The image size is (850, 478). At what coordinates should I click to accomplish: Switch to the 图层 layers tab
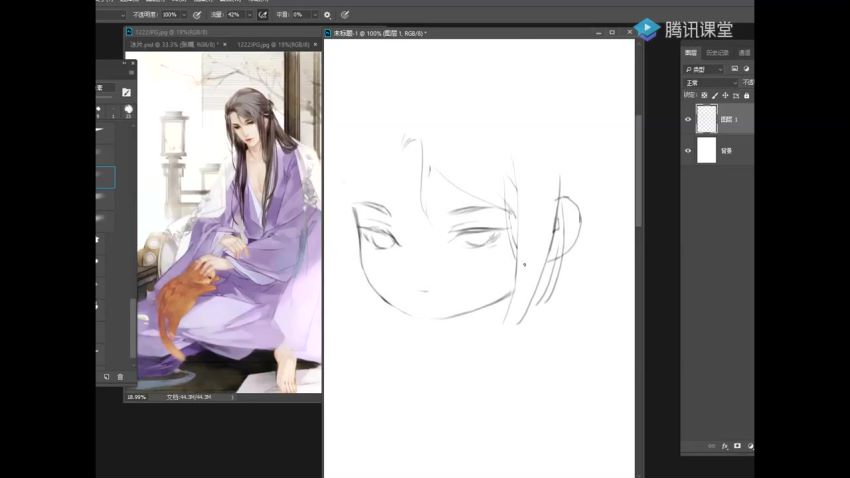coord(691,53)
